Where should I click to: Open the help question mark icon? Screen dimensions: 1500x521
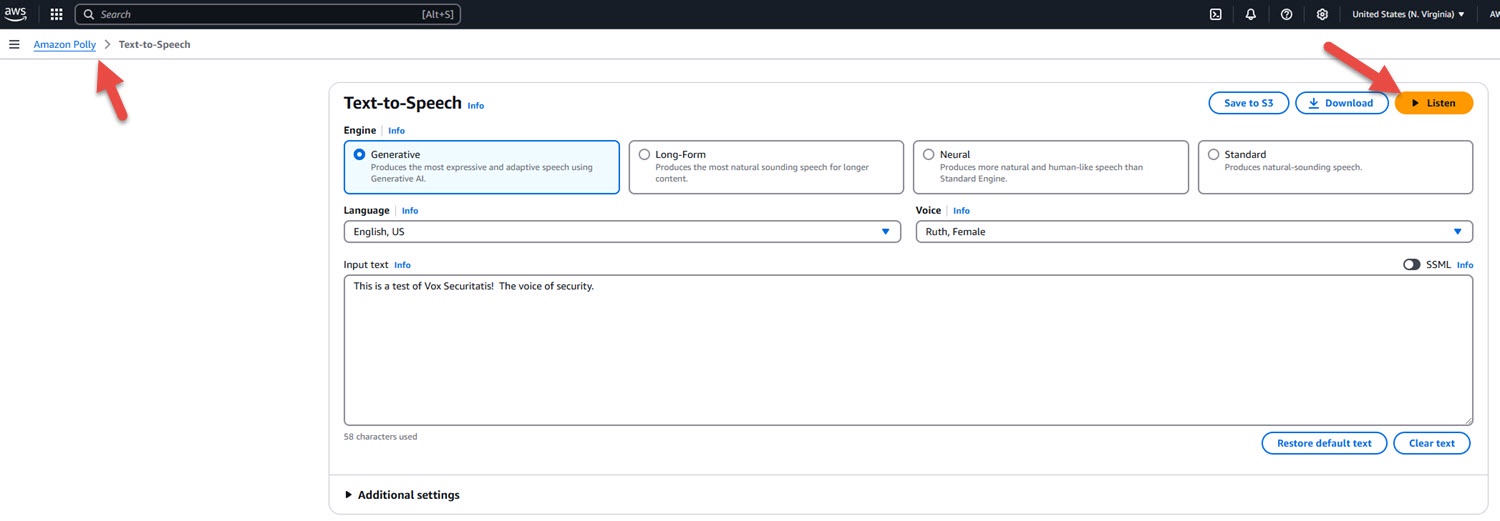point(1287,14)
